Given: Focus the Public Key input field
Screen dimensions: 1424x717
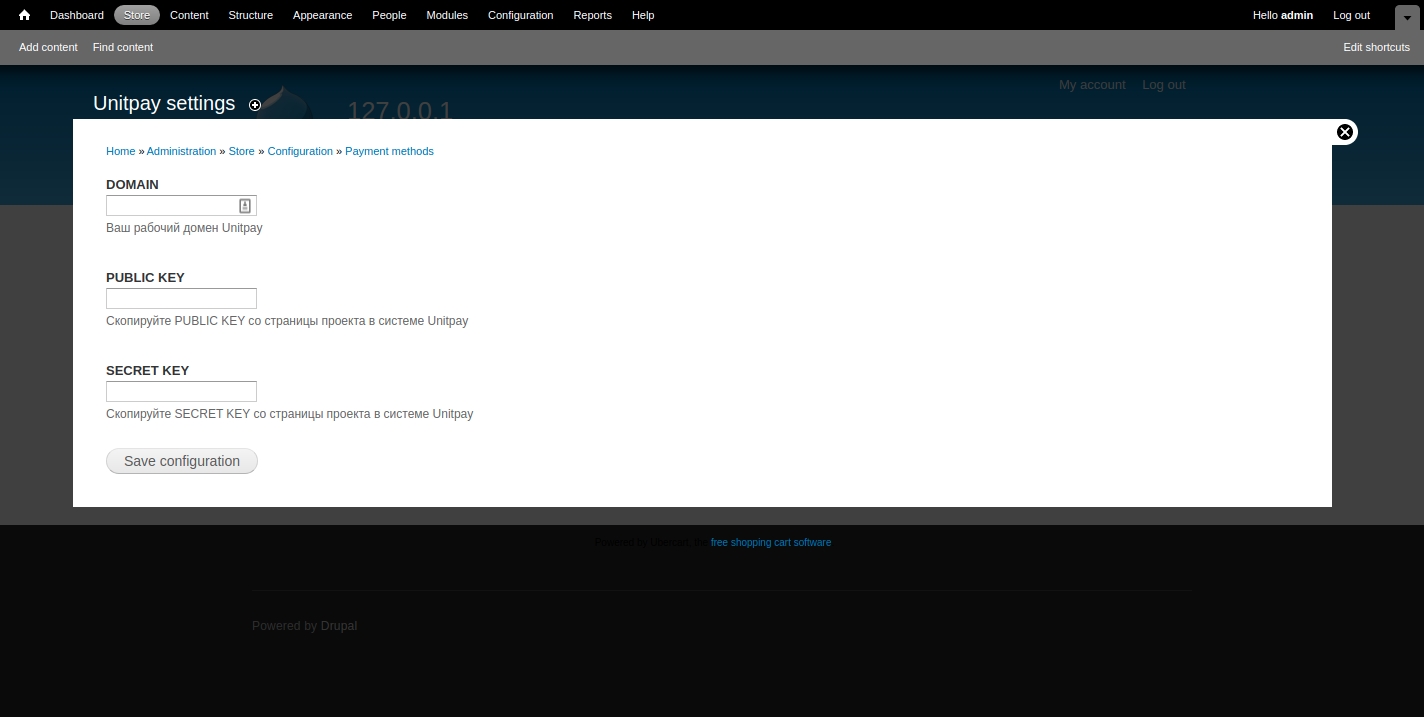Looking at the screenshot, I should 181,299.
